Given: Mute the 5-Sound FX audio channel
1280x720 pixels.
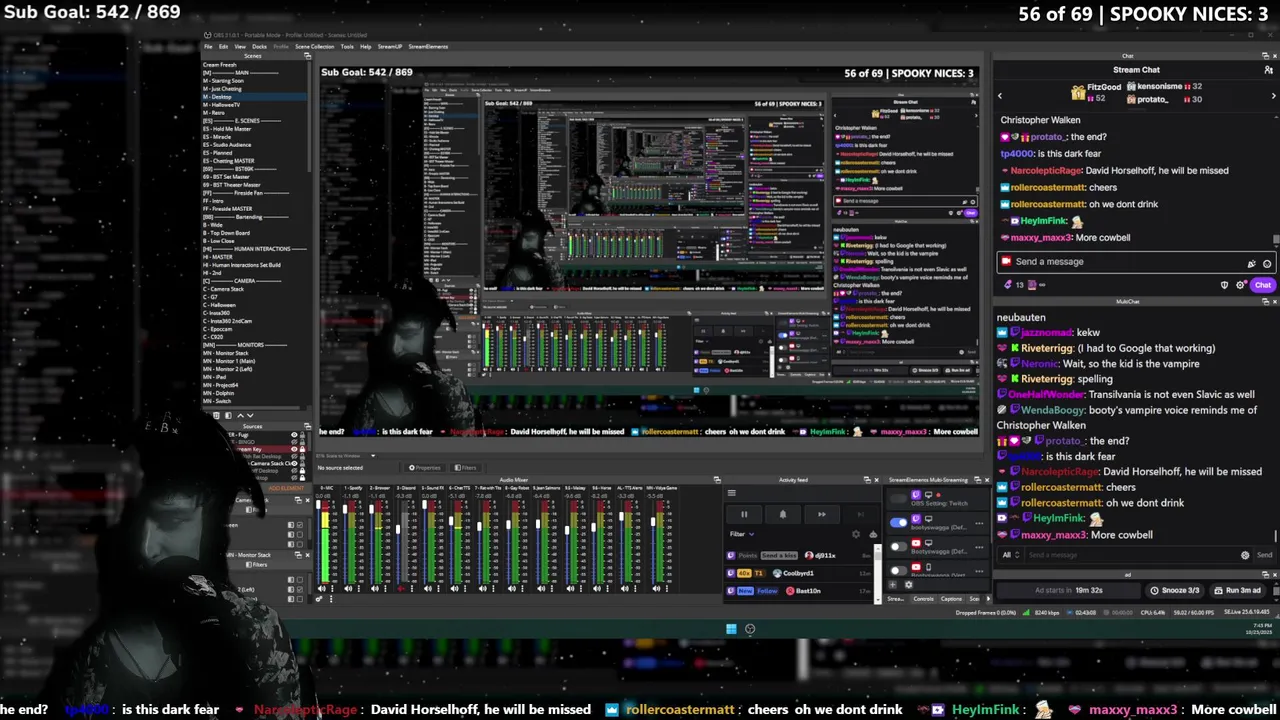Looking at the screenshot, I should pyautogui.click(x=427, y=589).
